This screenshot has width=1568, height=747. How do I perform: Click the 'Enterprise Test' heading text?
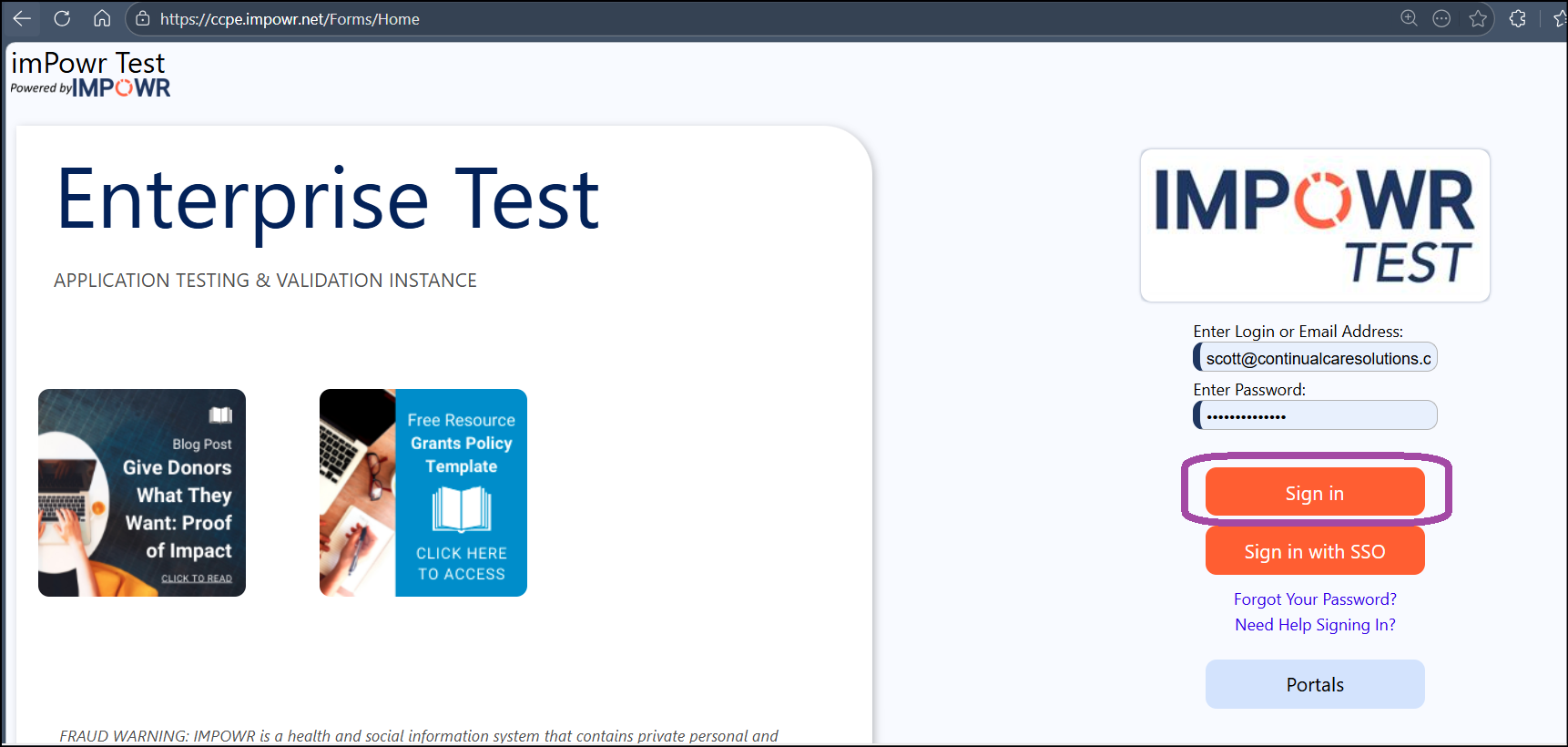[x=328, y=201]
